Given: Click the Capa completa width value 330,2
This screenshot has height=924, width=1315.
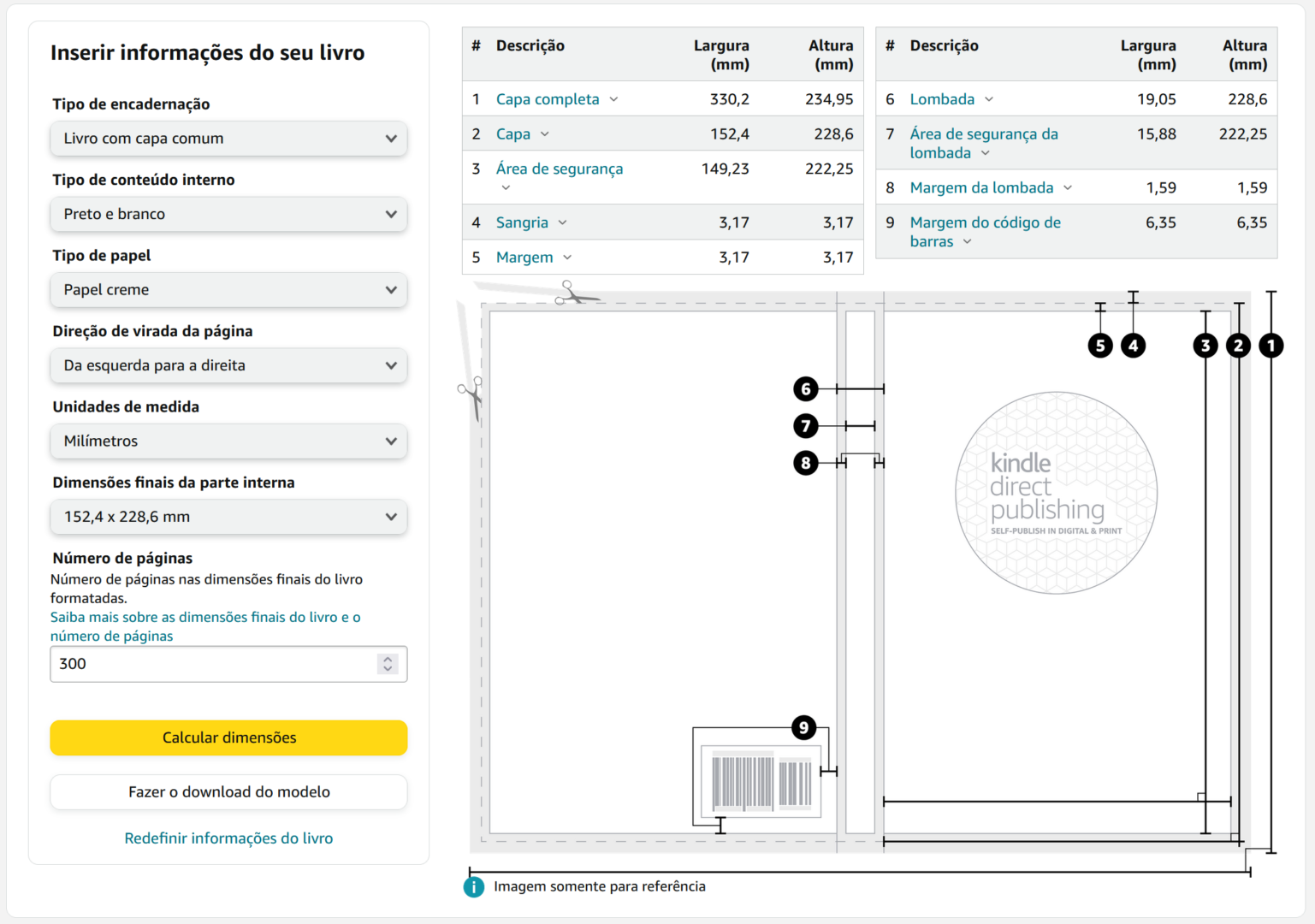Looking at the screenshot, I should [x=730, y=99].
